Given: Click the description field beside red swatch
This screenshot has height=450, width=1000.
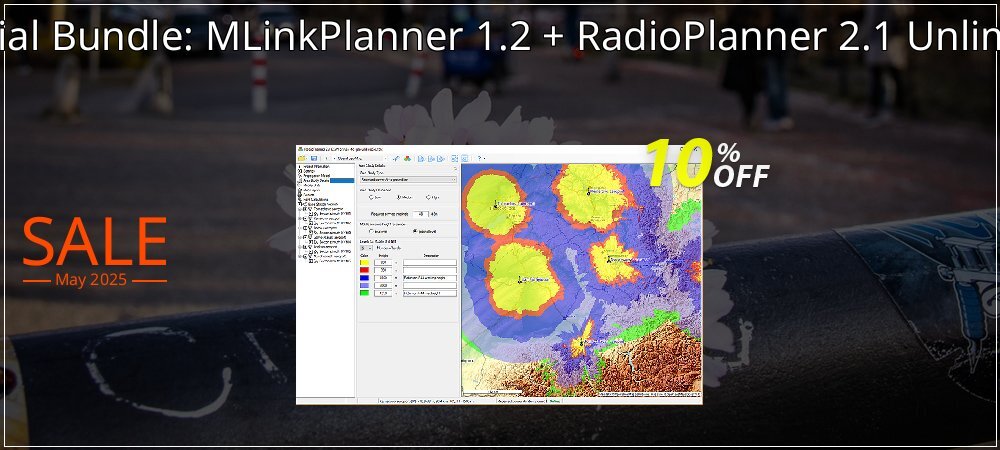Looking at the screenshot, I should [430, 270].
